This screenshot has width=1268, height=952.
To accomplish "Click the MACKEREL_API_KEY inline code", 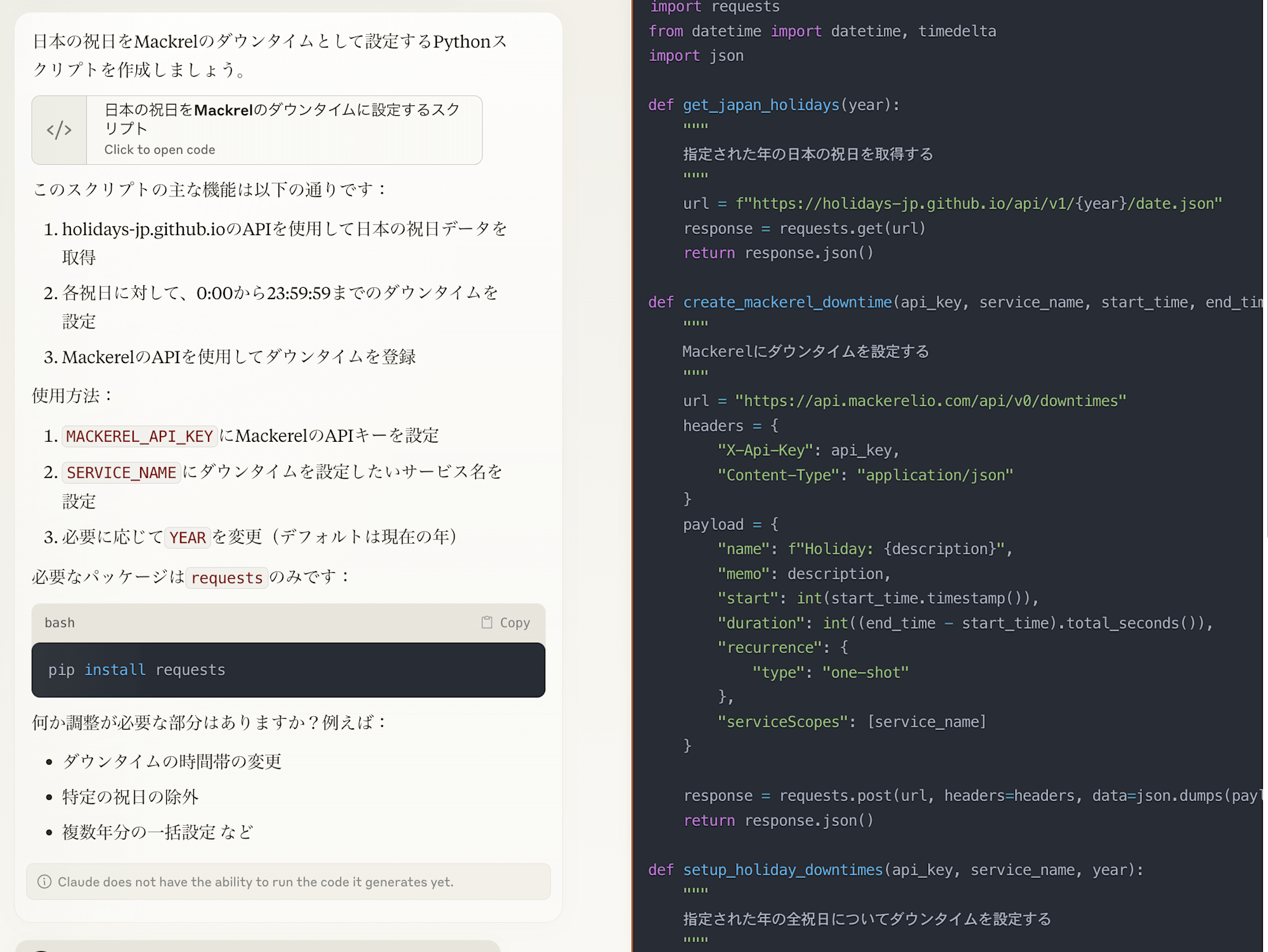I will pyautogui.click(x=139, y=436).
